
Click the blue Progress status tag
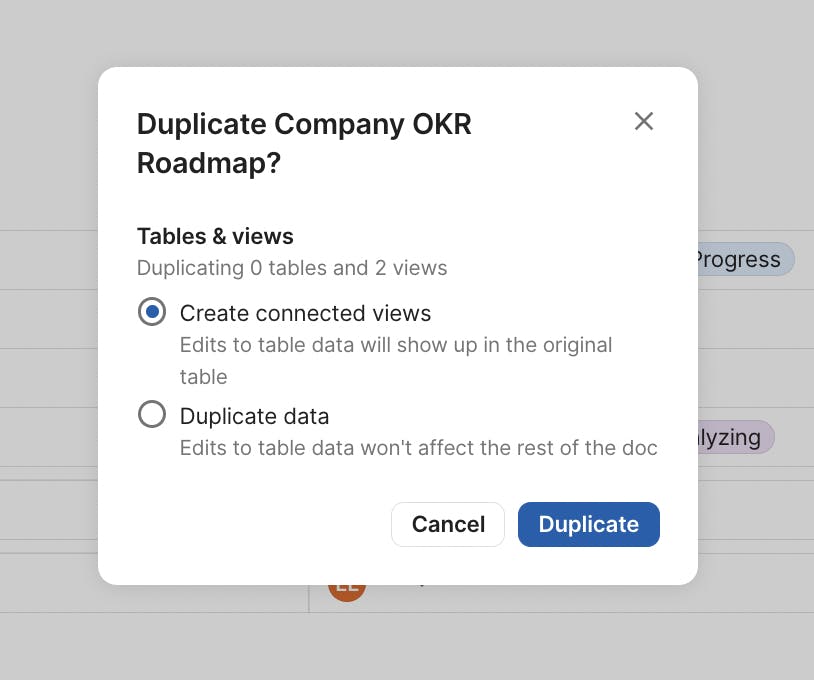(x=744, y=259)
